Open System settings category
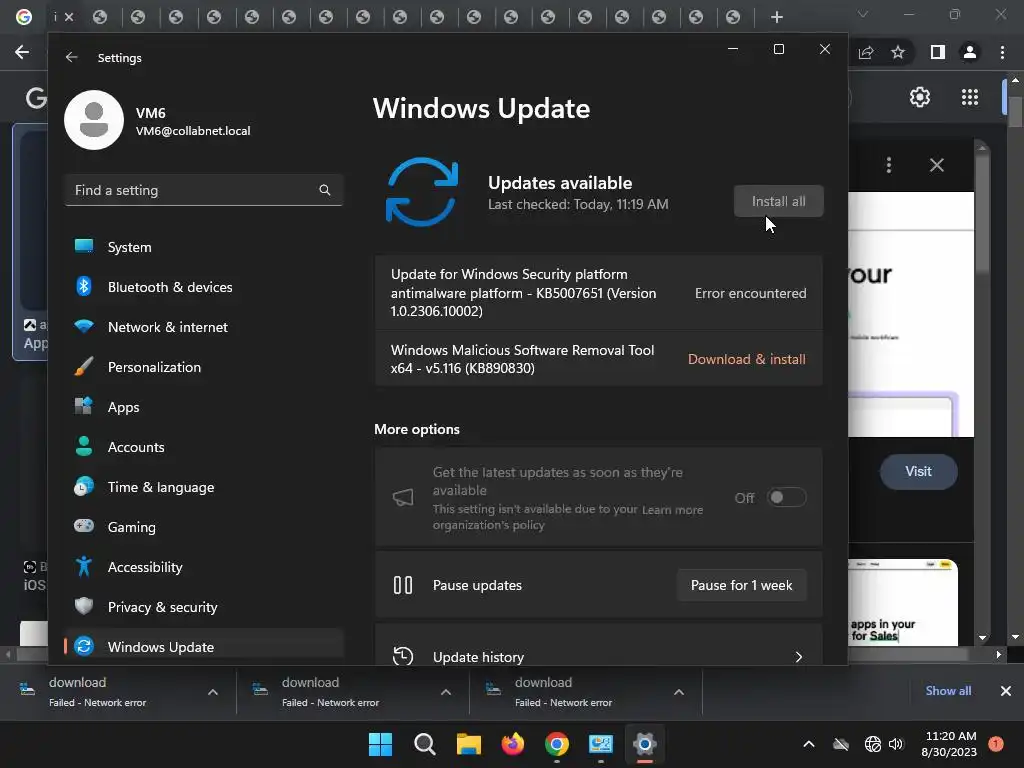 [x=204, y=247]
